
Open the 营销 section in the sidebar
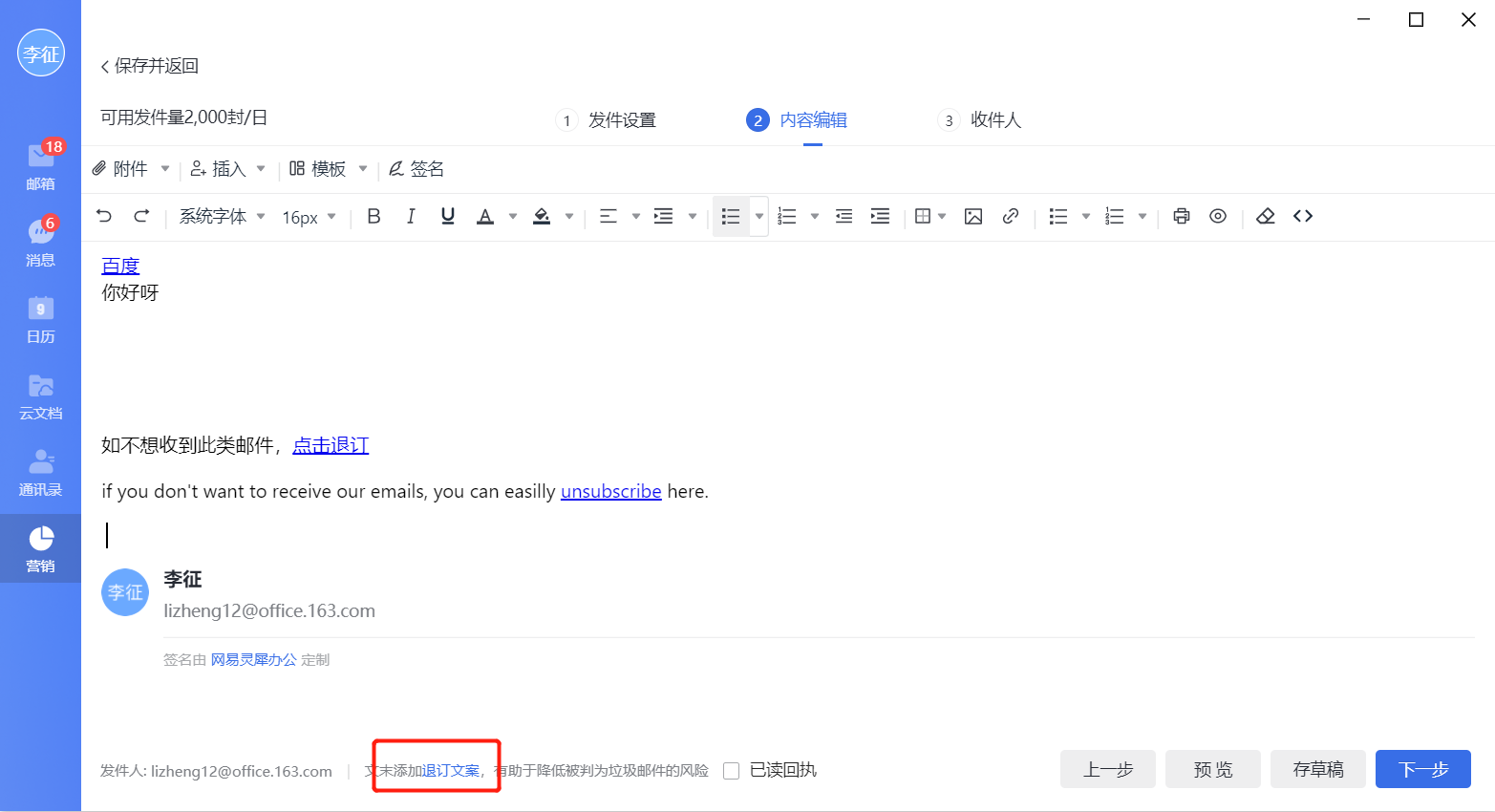pyautogui.click(x=40, y=548)
